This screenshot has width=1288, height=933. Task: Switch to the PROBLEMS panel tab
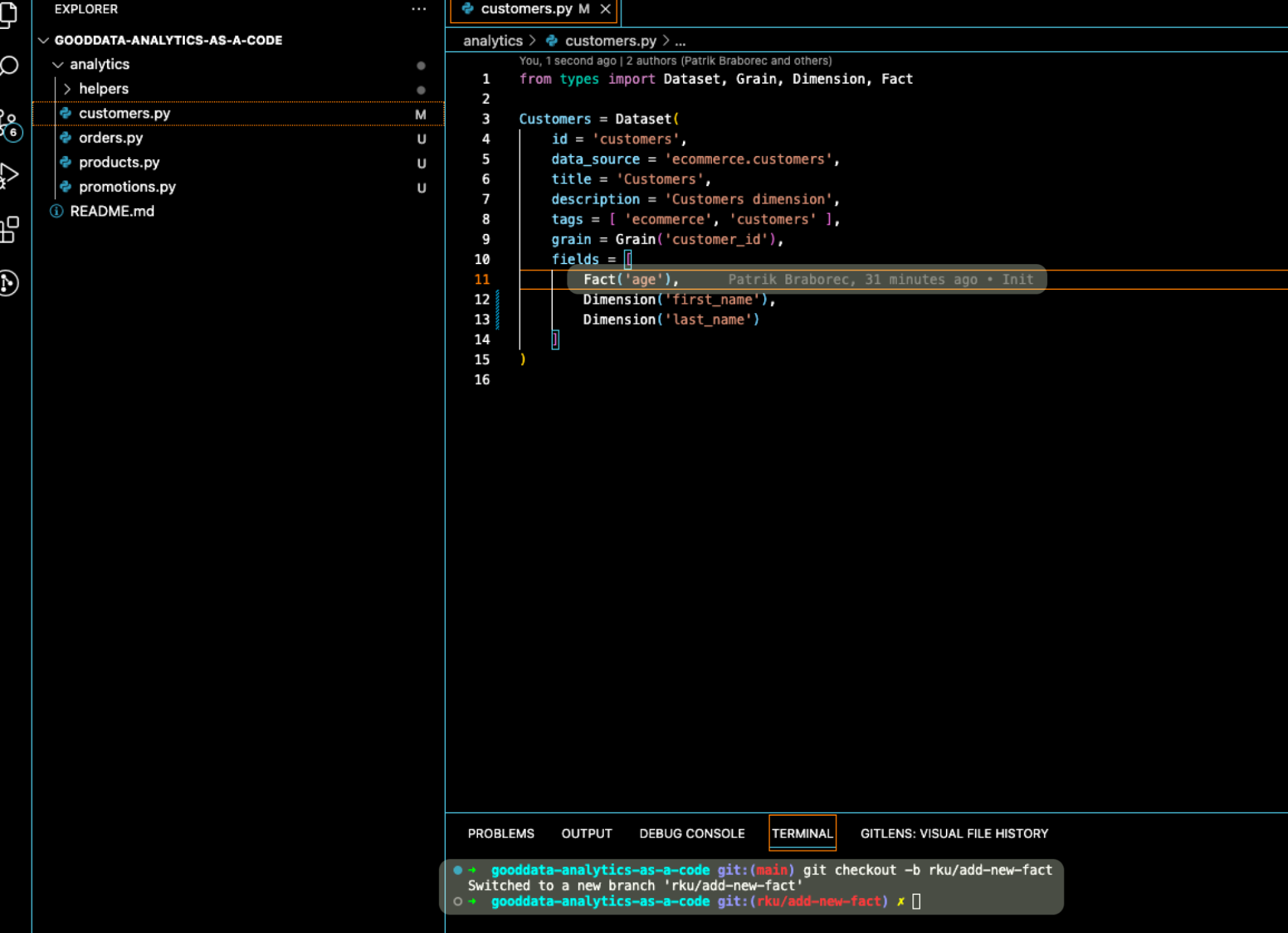[501, 833]
